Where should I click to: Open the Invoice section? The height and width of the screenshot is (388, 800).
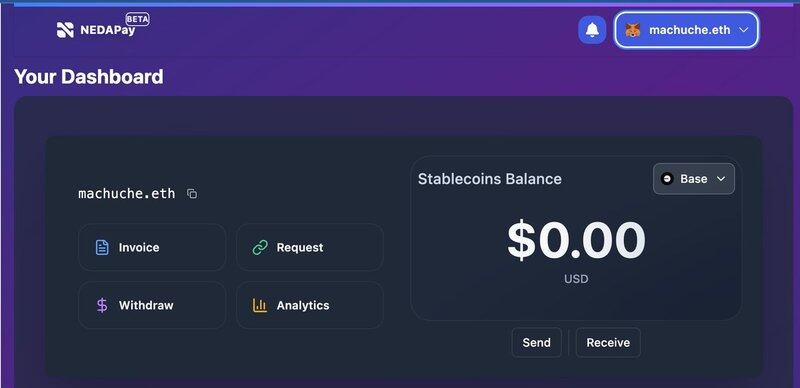click(x=152, y=247)
